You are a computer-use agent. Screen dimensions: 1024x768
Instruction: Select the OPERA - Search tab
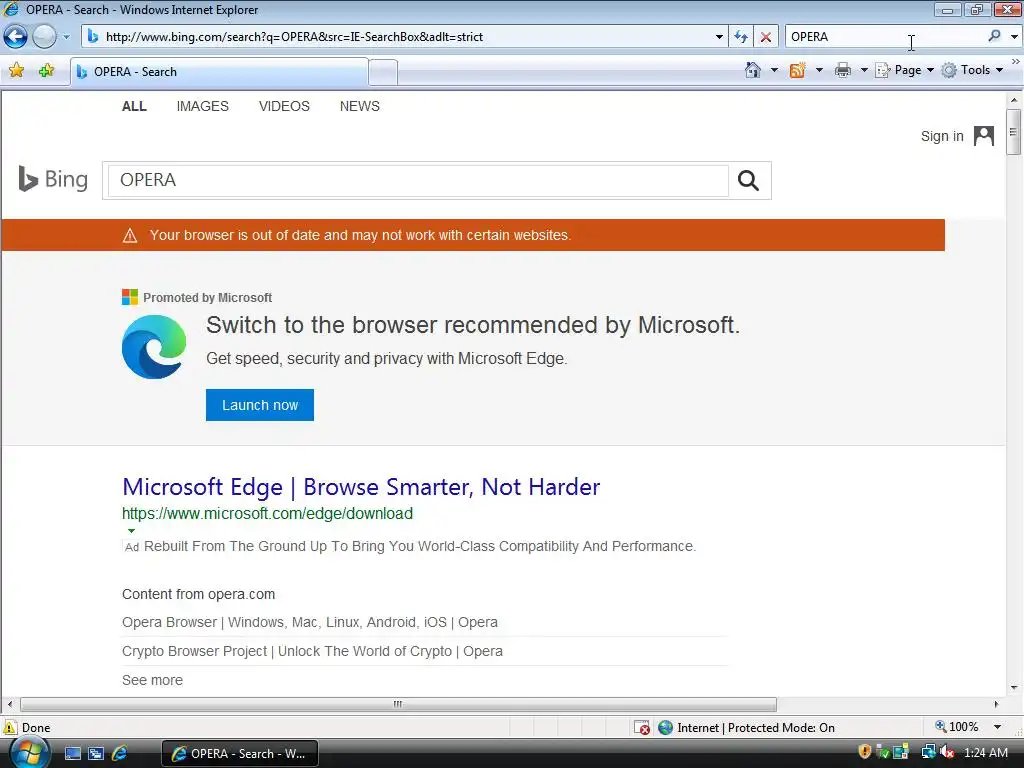coord(219,72)
